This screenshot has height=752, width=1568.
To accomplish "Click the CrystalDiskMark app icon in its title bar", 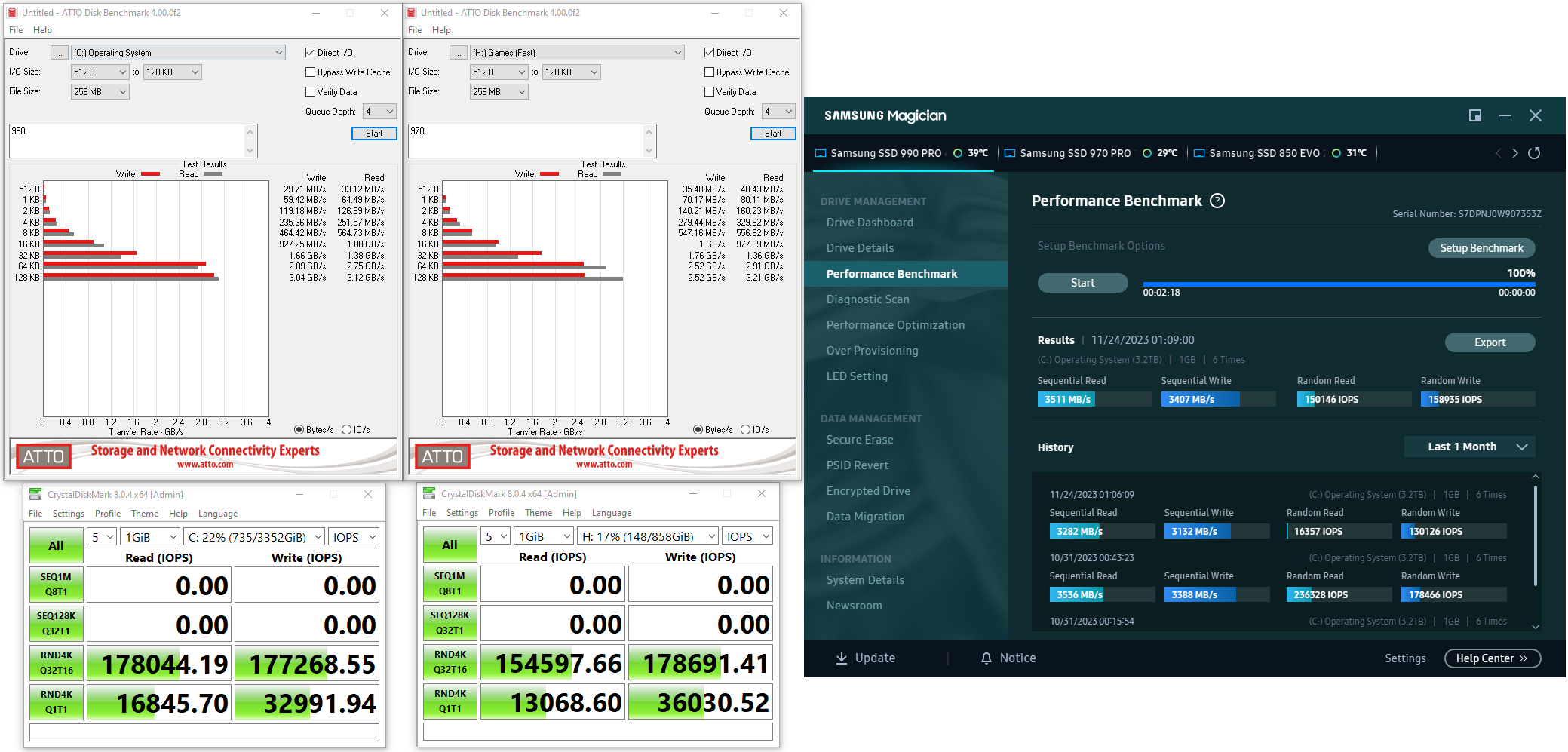I will pos(35,493).
